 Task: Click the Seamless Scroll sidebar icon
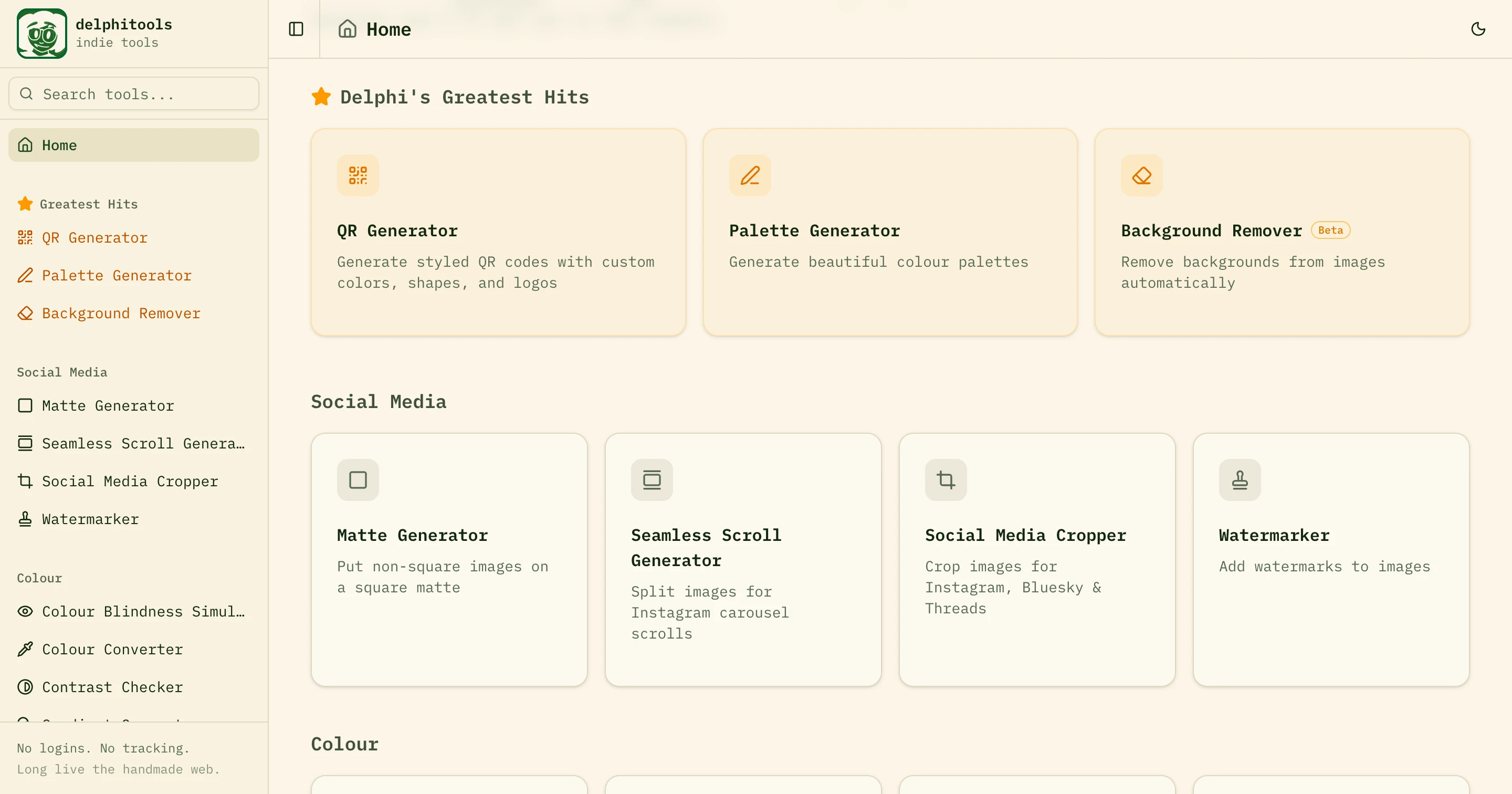pyautogui.click(x=25, y=443)
